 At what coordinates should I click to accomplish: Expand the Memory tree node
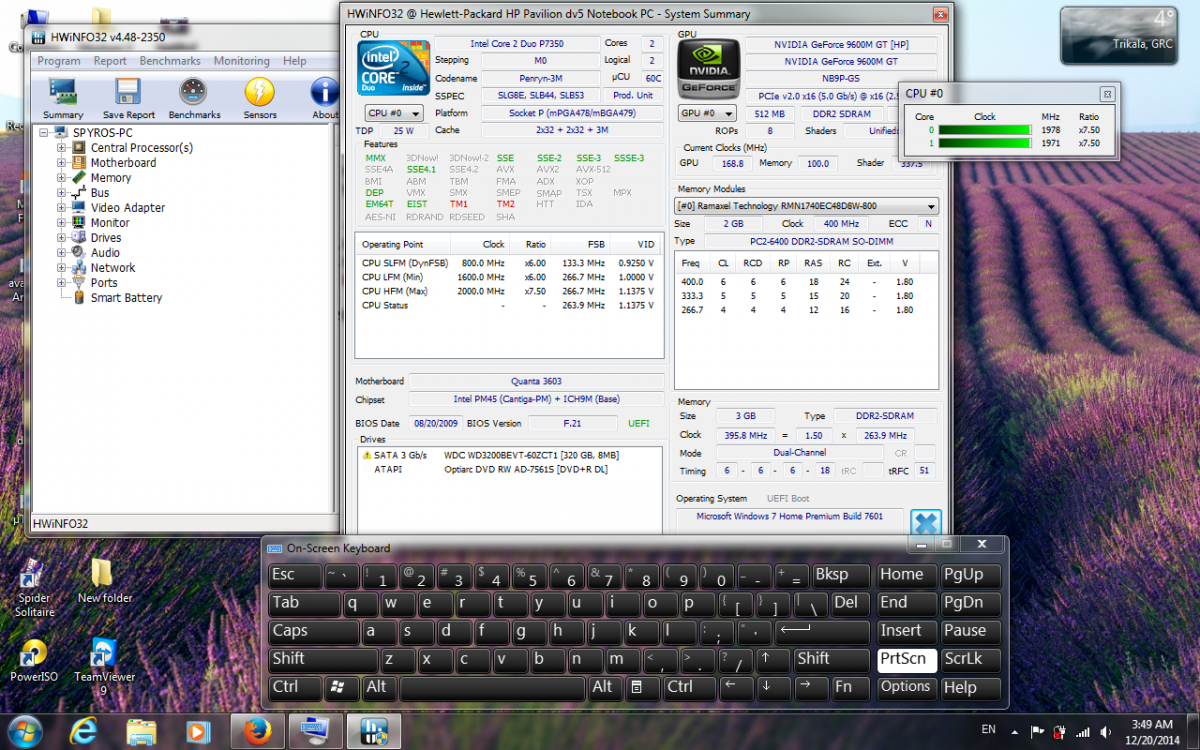tap(62, 178)
